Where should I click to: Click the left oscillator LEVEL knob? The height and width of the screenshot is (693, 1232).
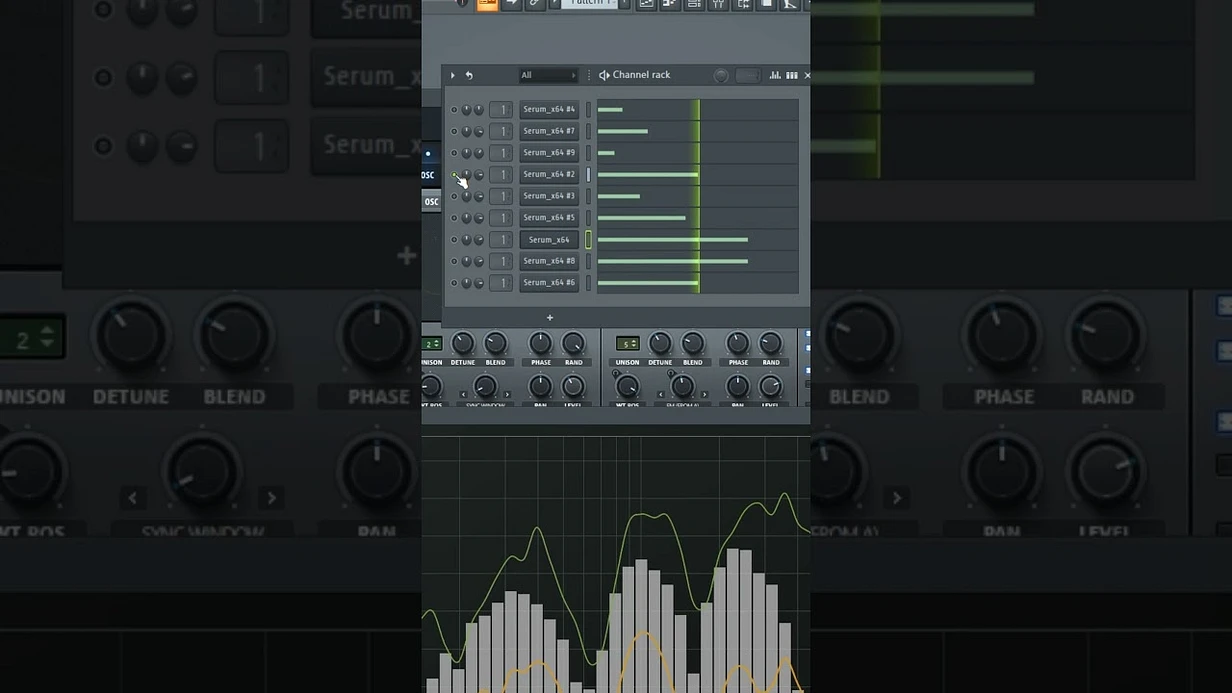(573, 387)
